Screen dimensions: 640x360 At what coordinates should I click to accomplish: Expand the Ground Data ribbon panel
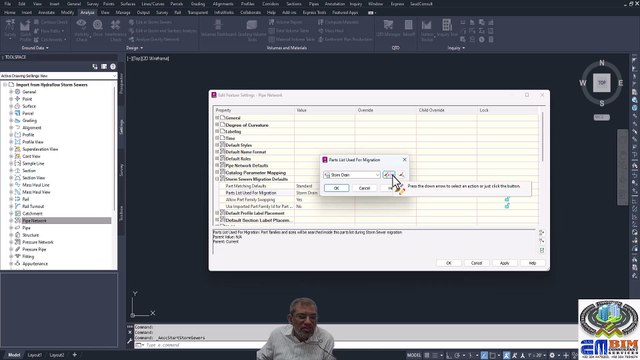(x=35, y=48)
